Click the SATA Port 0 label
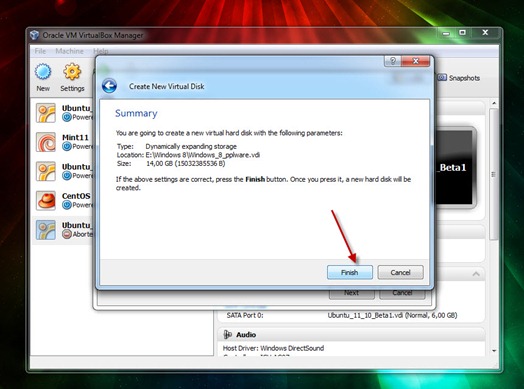 tap(245, 315)
